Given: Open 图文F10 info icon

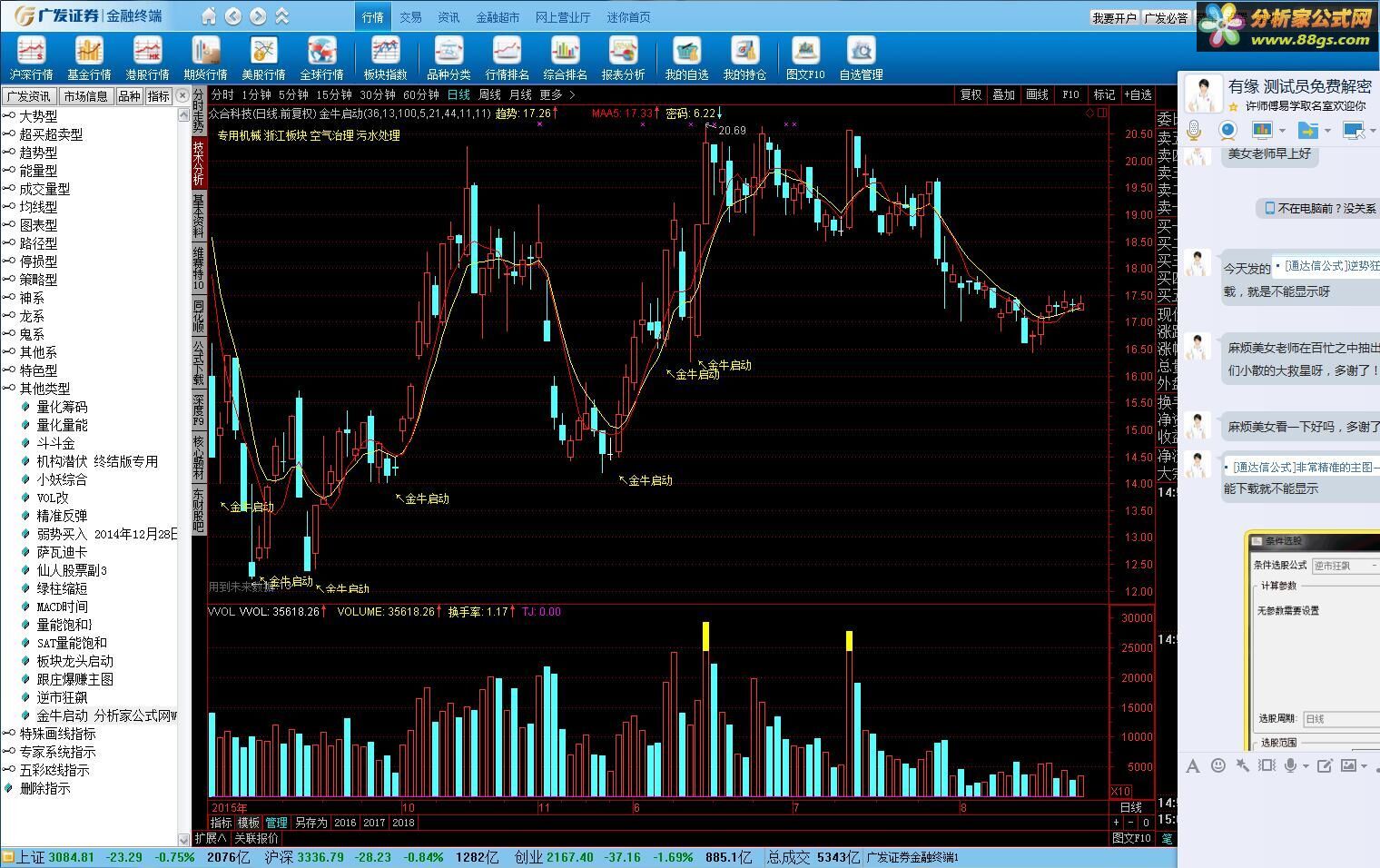Looking at the screenshot, I should point(805,59).
